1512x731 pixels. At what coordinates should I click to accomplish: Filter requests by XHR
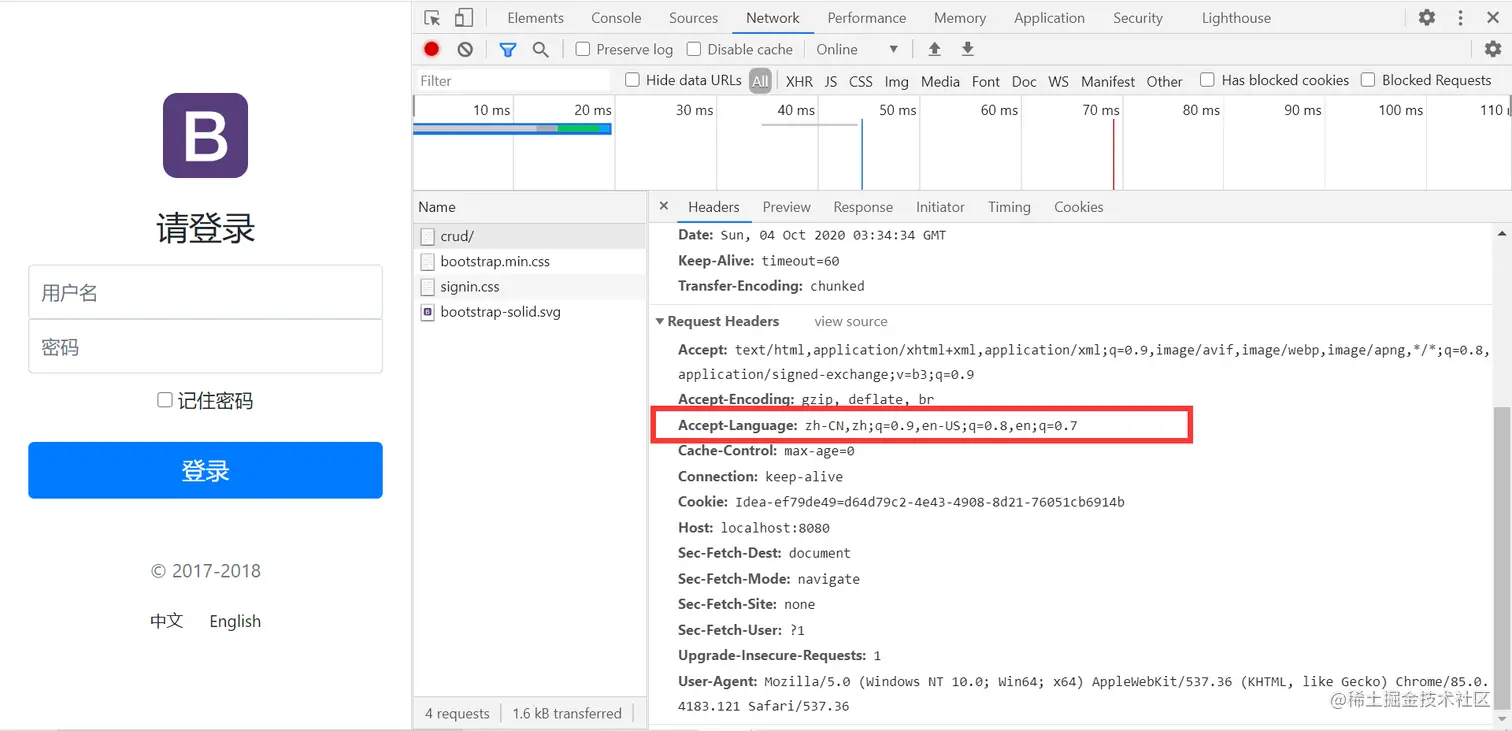point(799,81)
